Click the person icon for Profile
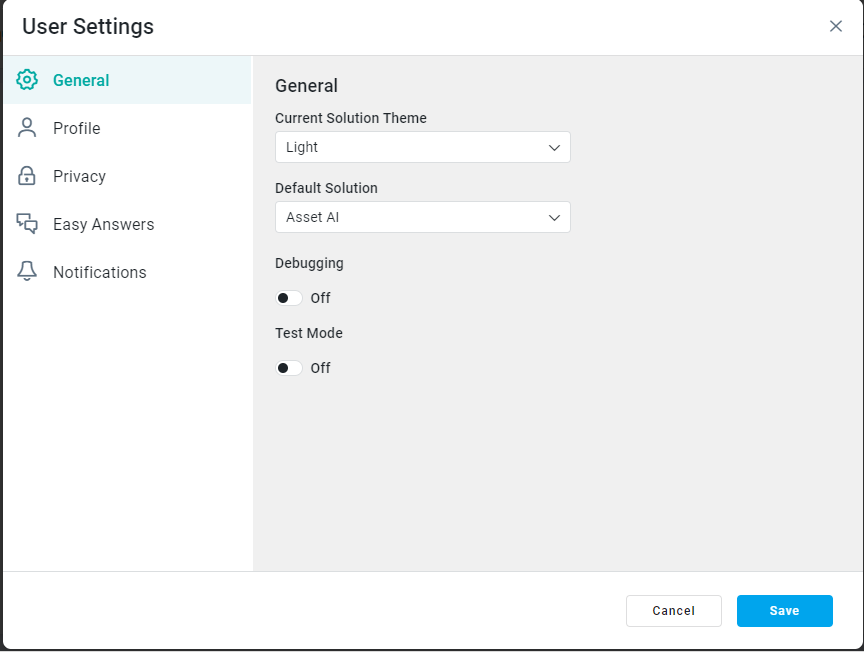Viewport: 864px width, 652px height. (27, 128)
